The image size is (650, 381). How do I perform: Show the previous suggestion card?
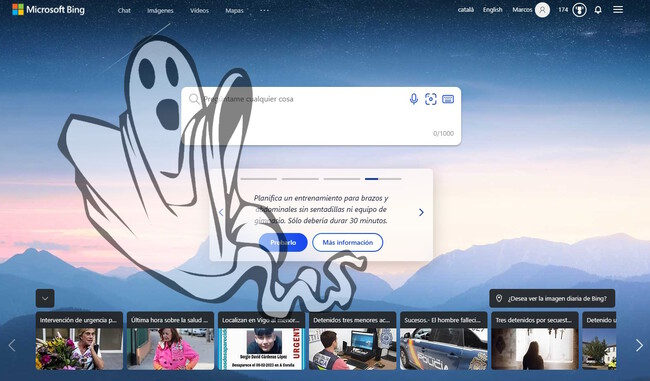coord(221,212)
